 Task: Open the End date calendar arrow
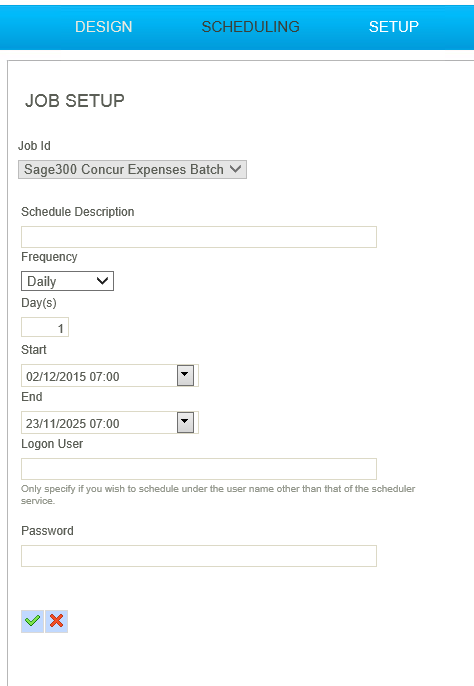(x=185, y=423)
